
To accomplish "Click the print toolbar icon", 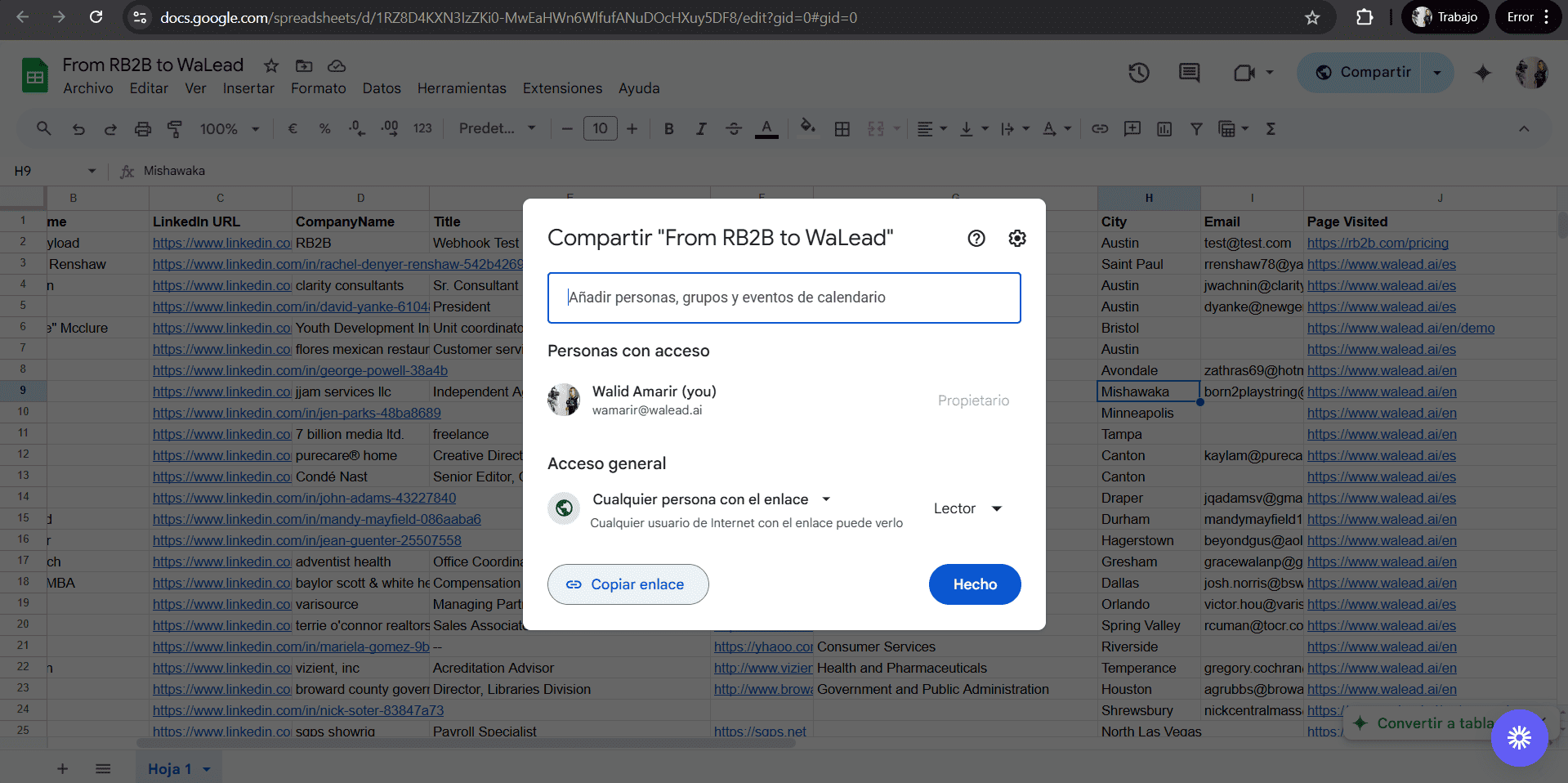I will point(143,128).
